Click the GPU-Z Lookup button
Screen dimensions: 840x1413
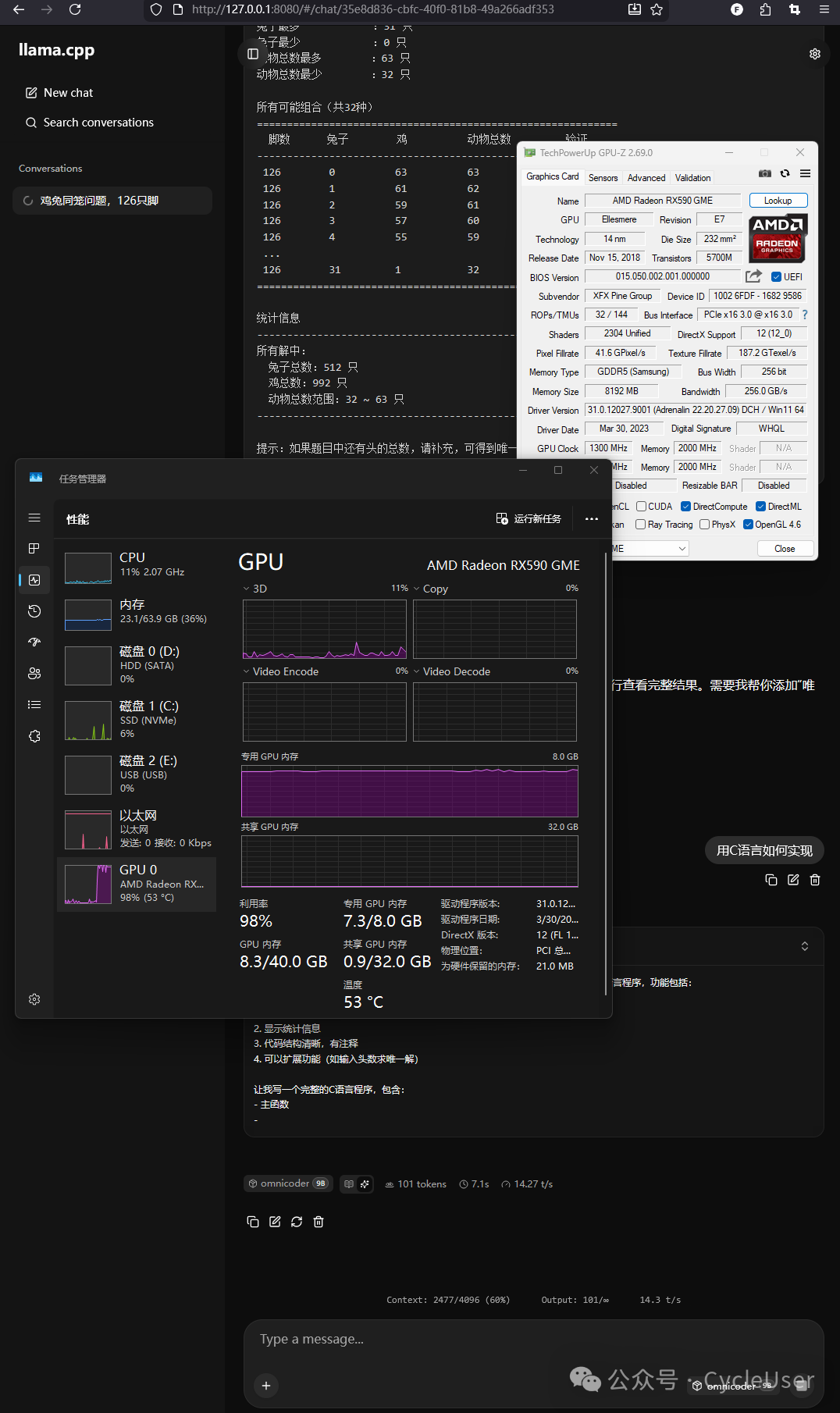tap(778, 201)
